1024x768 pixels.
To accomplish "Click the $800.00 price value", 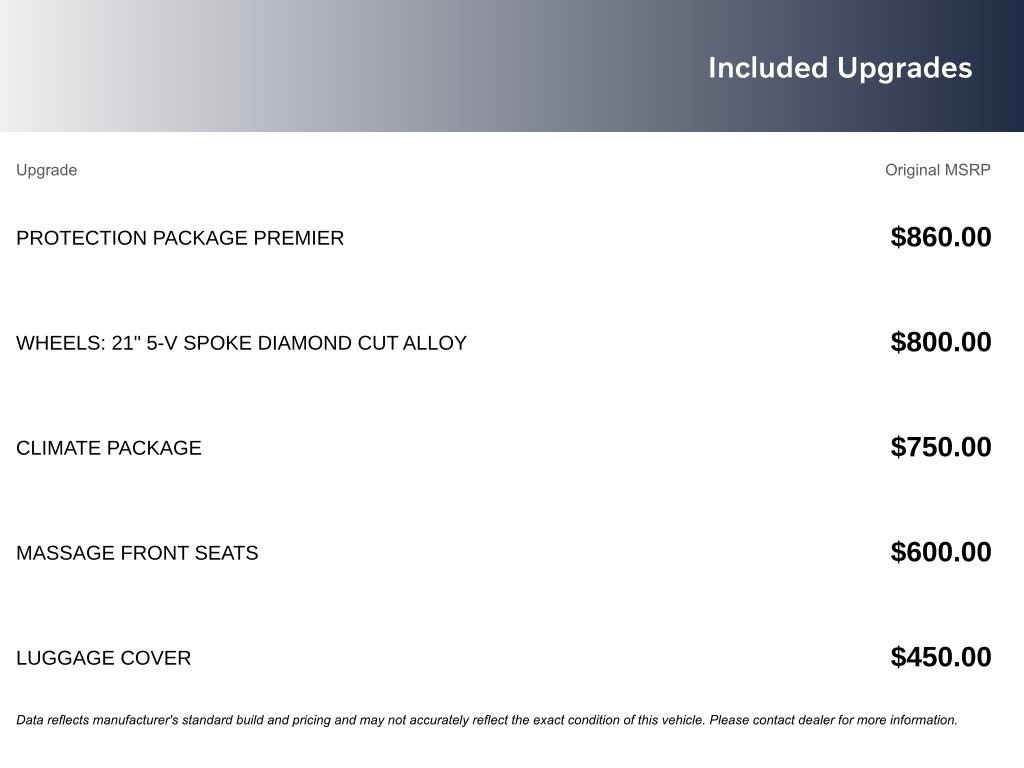I will [940, 342].
